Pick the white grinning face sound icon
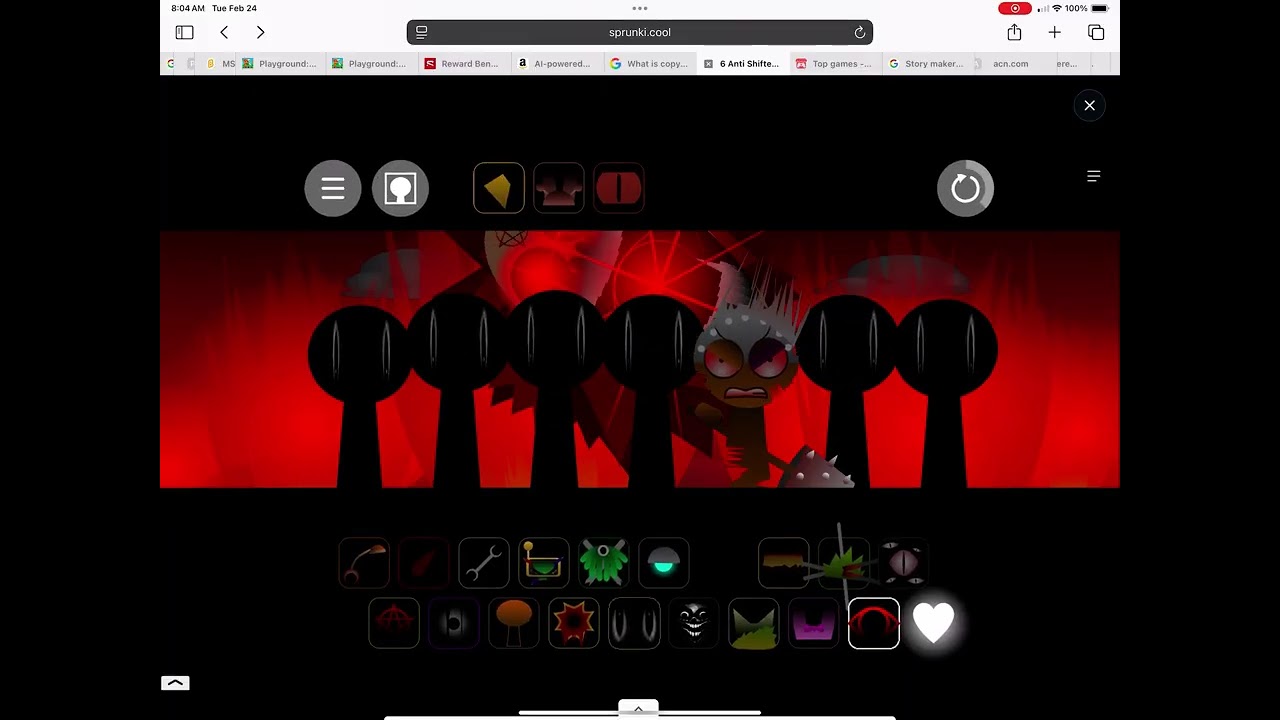 tap(694, 623)
